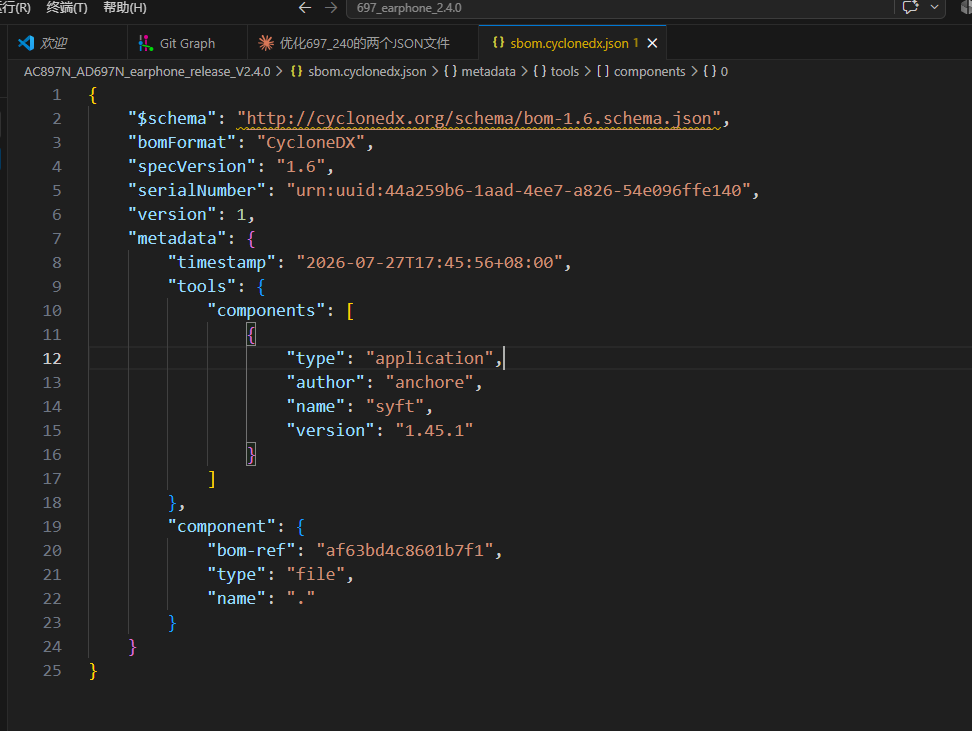Open the tools breadcrumb

tap(565, 71)
